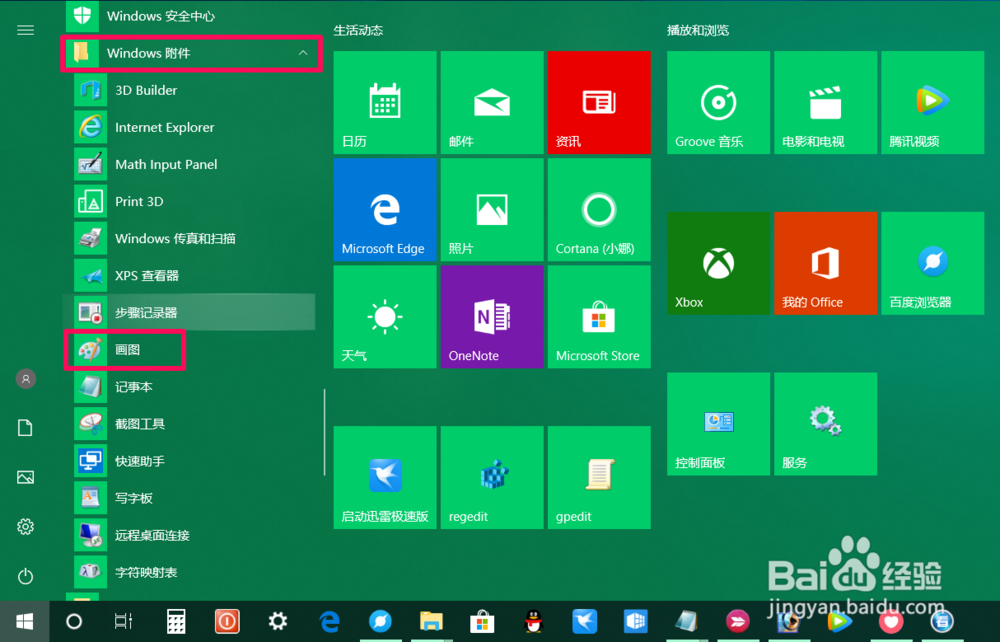Open the 服务 services tile

coord(826,424)
